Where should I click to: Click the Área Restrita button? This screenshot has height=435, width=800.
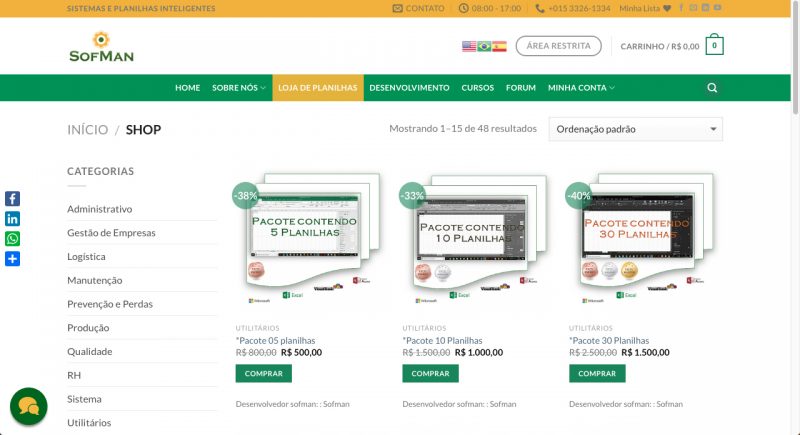coord(559,46)
